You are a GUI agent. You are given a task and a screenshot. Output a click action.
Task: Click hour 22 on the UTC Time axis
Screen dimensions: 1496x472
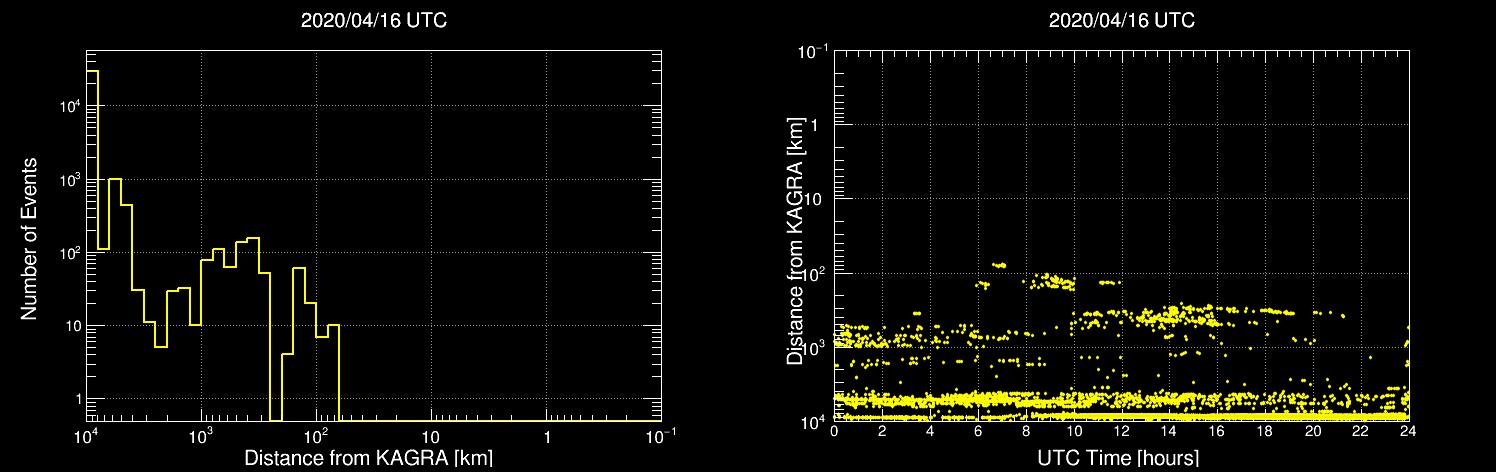coord(1361,432)
